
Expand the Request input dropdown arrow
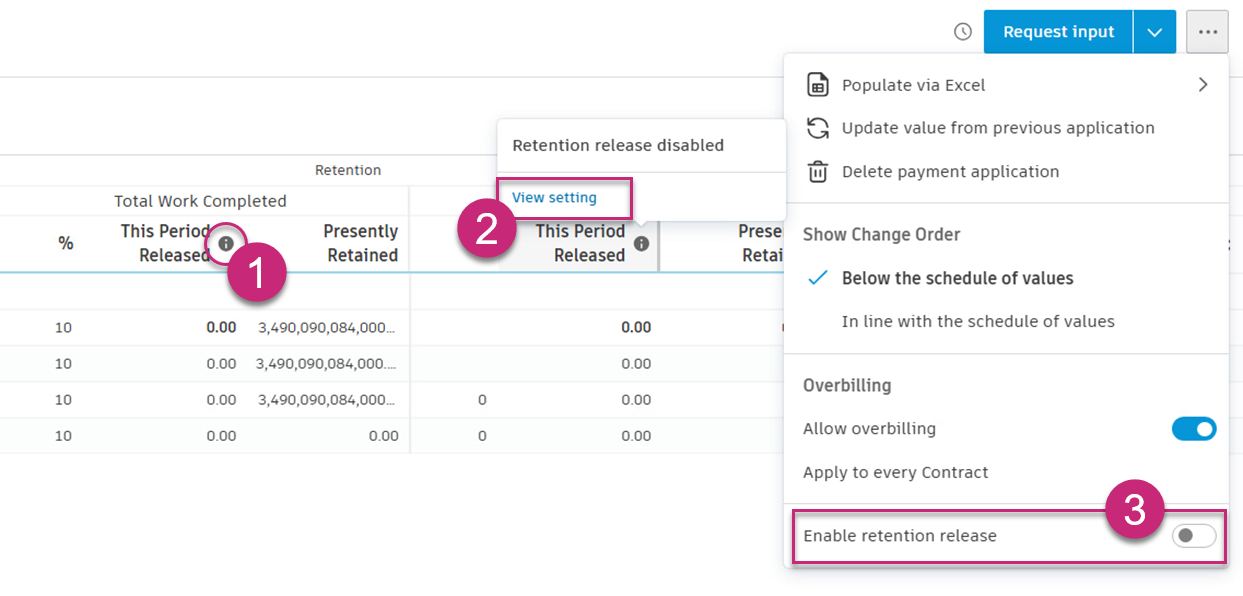[1154, 32]
